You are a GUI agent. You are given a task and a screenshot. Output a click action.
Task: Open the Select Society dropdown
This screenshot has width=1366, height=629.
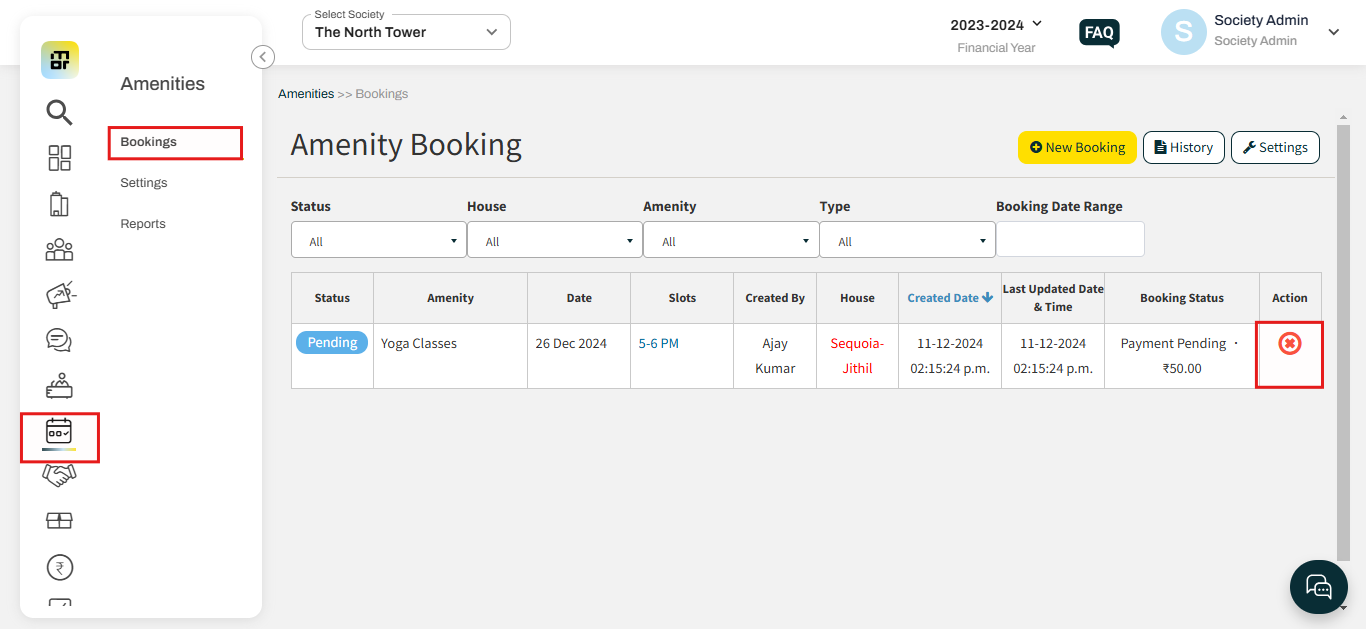pyautogui.click(x=406, y=32)
